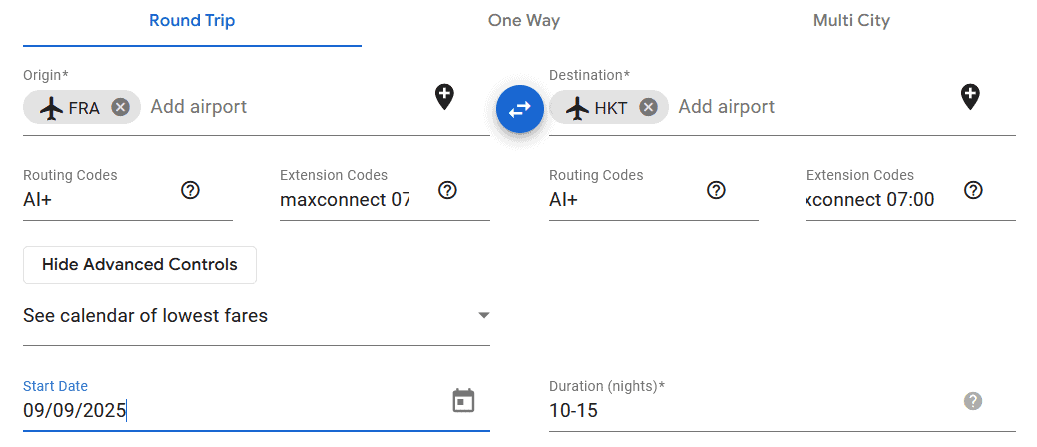Open origin Routing Codes help icon
This screenshot has height=447, width=1037.
click(x=190, y=190)
